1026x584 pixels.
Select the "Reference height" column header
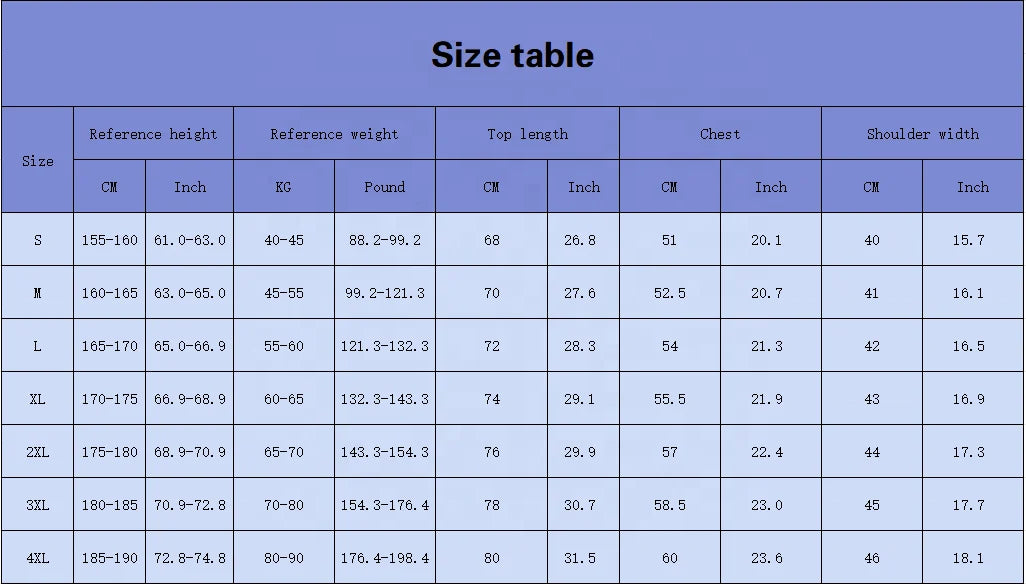[x=153, y=134]
